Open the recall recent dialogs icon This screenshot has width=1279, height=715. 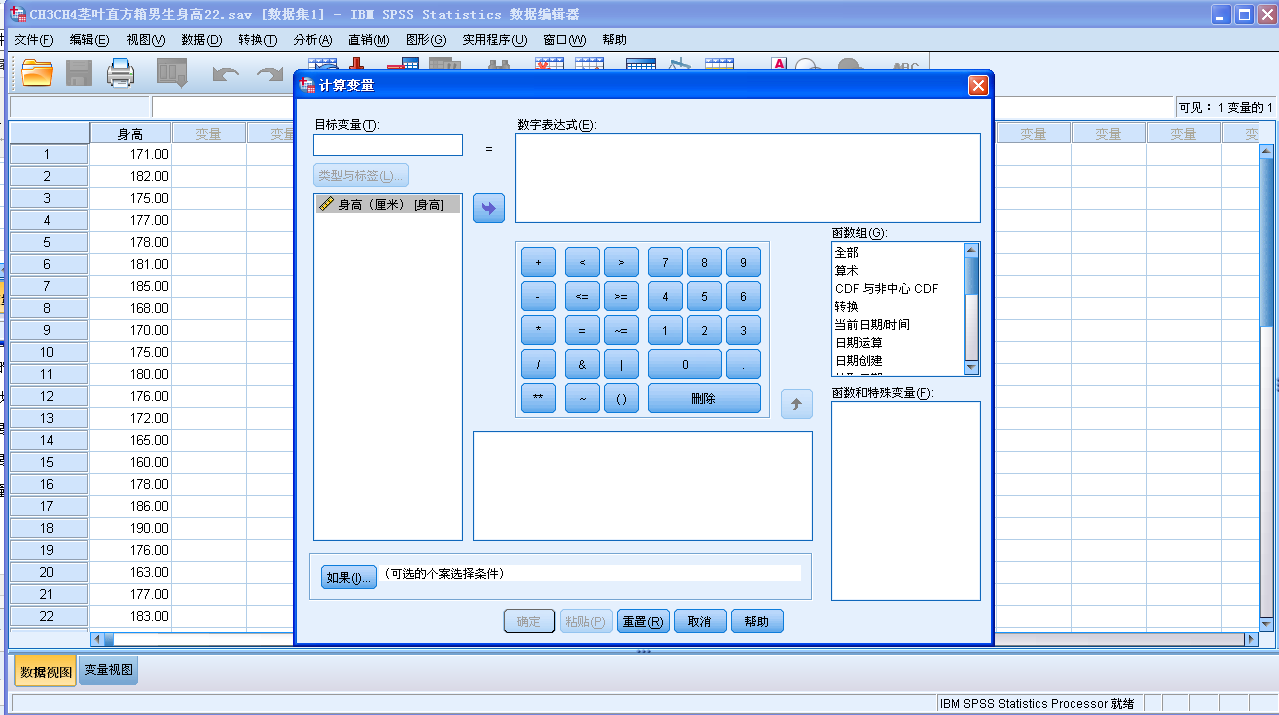pos(172,73)
